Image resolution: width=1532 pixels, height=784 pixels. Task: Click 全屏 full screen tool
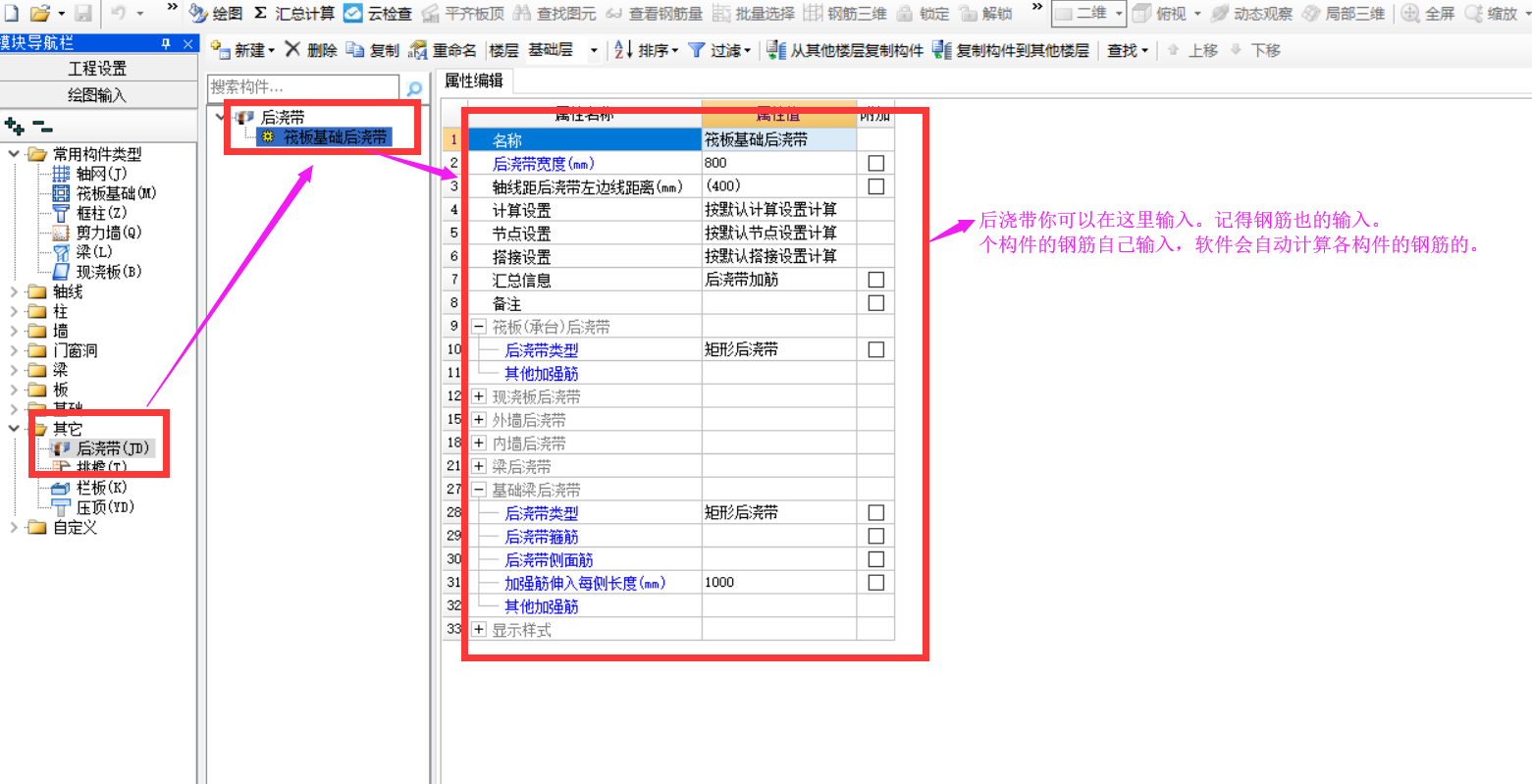(1428, 13)
